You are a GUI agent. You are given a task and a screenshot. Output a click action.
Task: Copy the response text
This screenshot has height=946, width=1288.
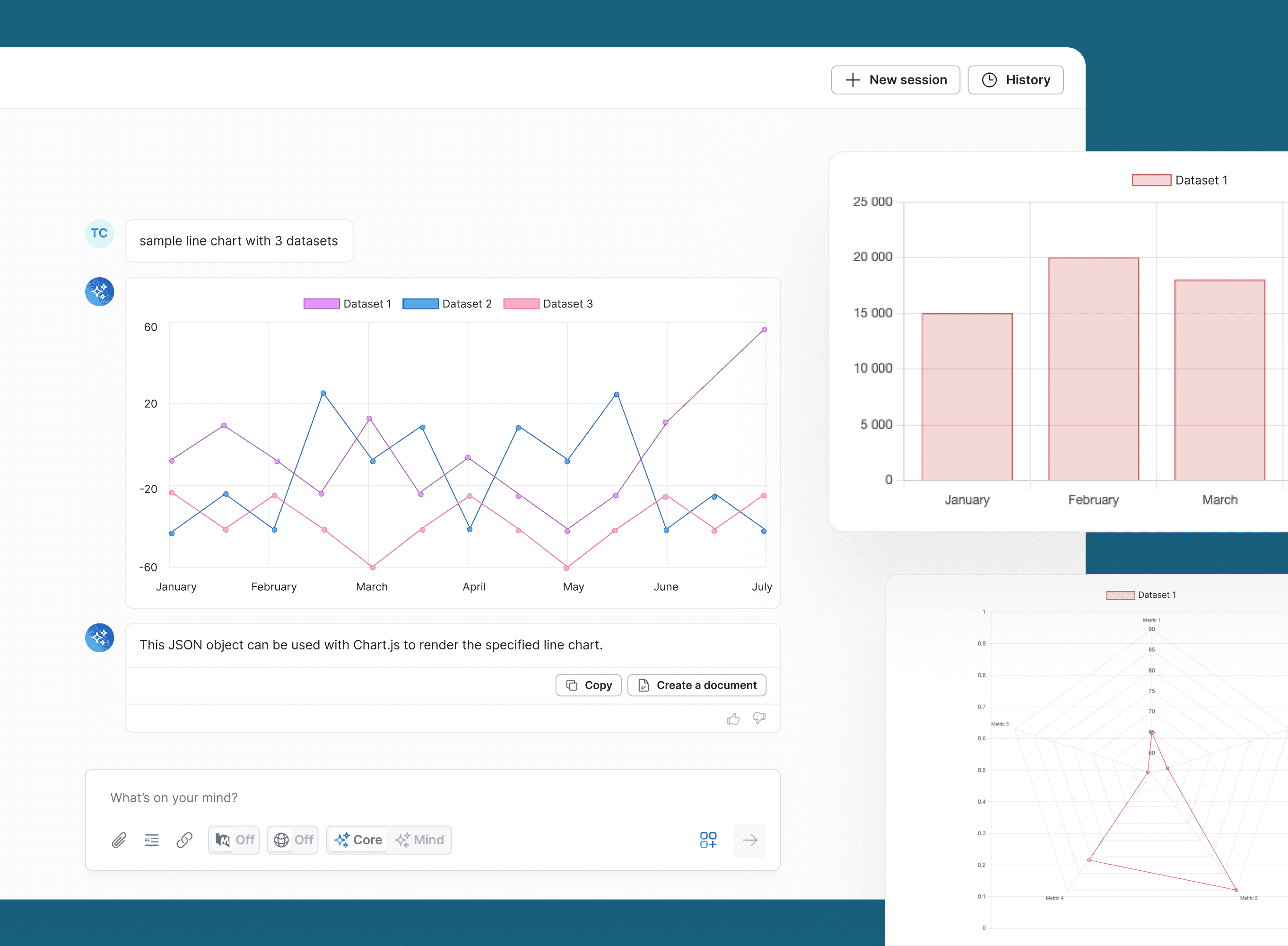(589, 685)
